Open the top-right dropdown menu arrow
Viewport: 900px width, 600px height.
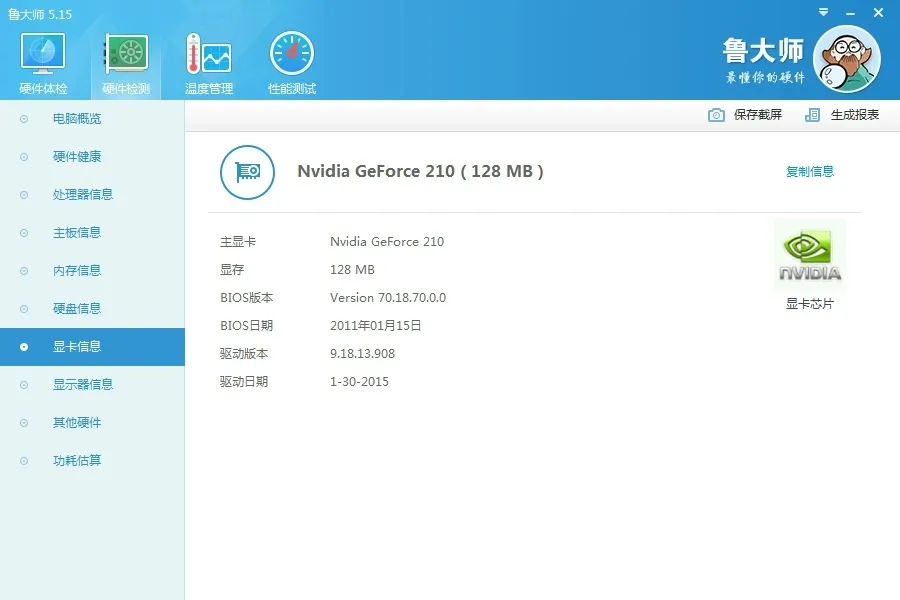click(x=823, y=12)
